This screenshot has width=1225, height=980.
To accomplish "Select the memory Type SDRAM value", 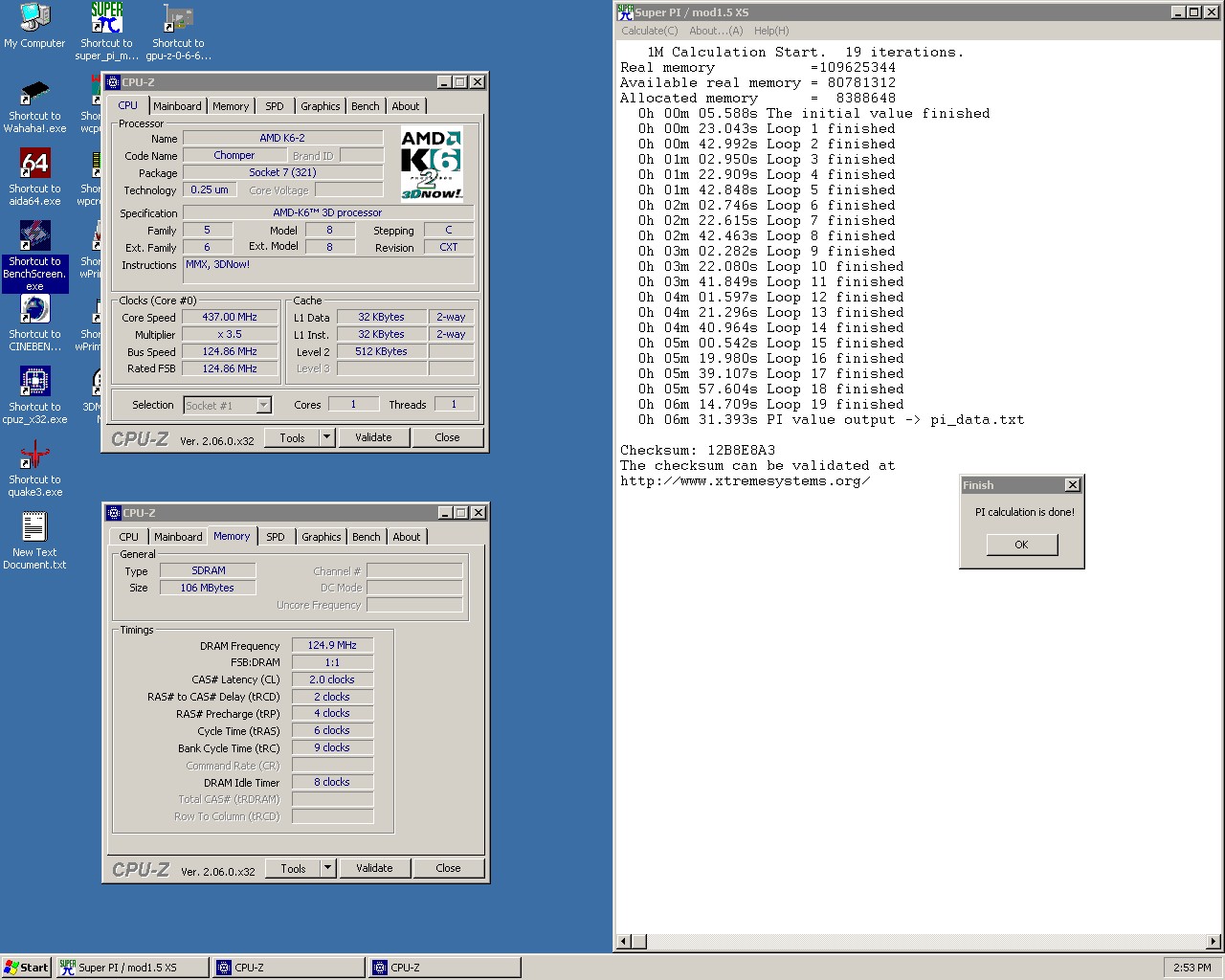I will (208, 570).
